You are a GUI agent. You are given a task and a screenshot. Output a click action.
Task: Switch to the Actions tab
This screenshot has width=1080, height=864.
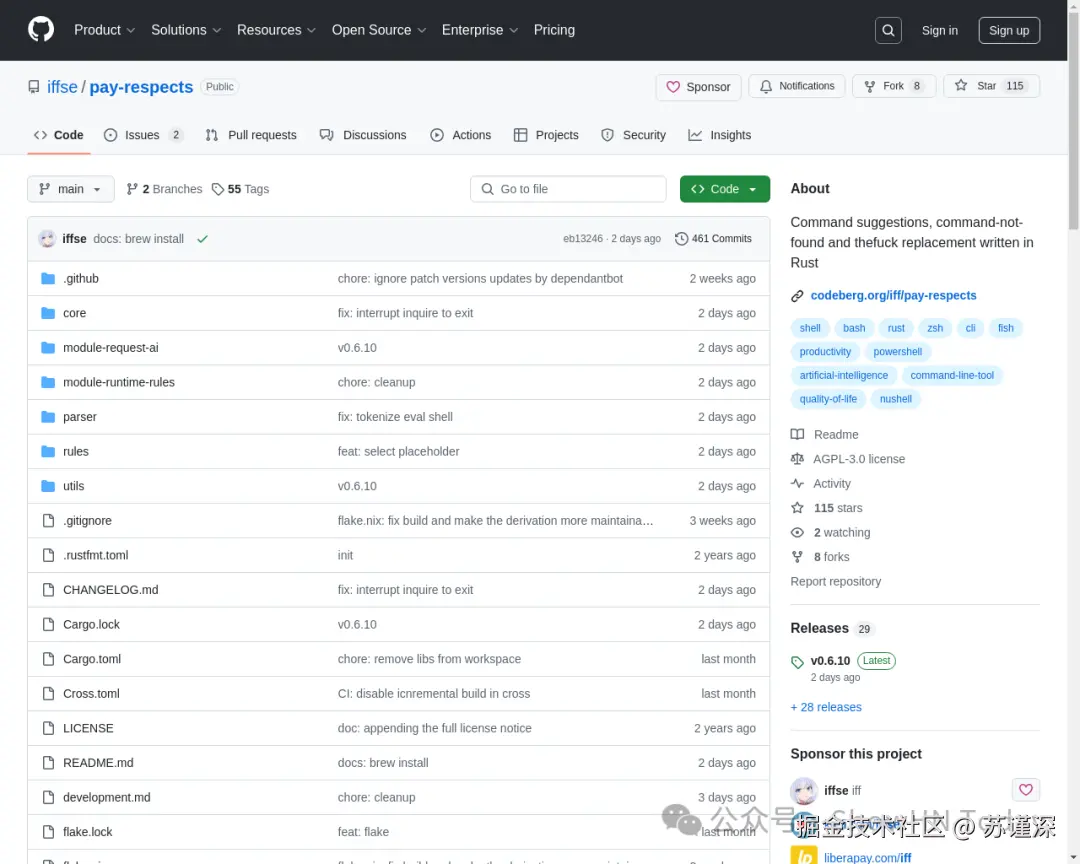tap(460, 135)
